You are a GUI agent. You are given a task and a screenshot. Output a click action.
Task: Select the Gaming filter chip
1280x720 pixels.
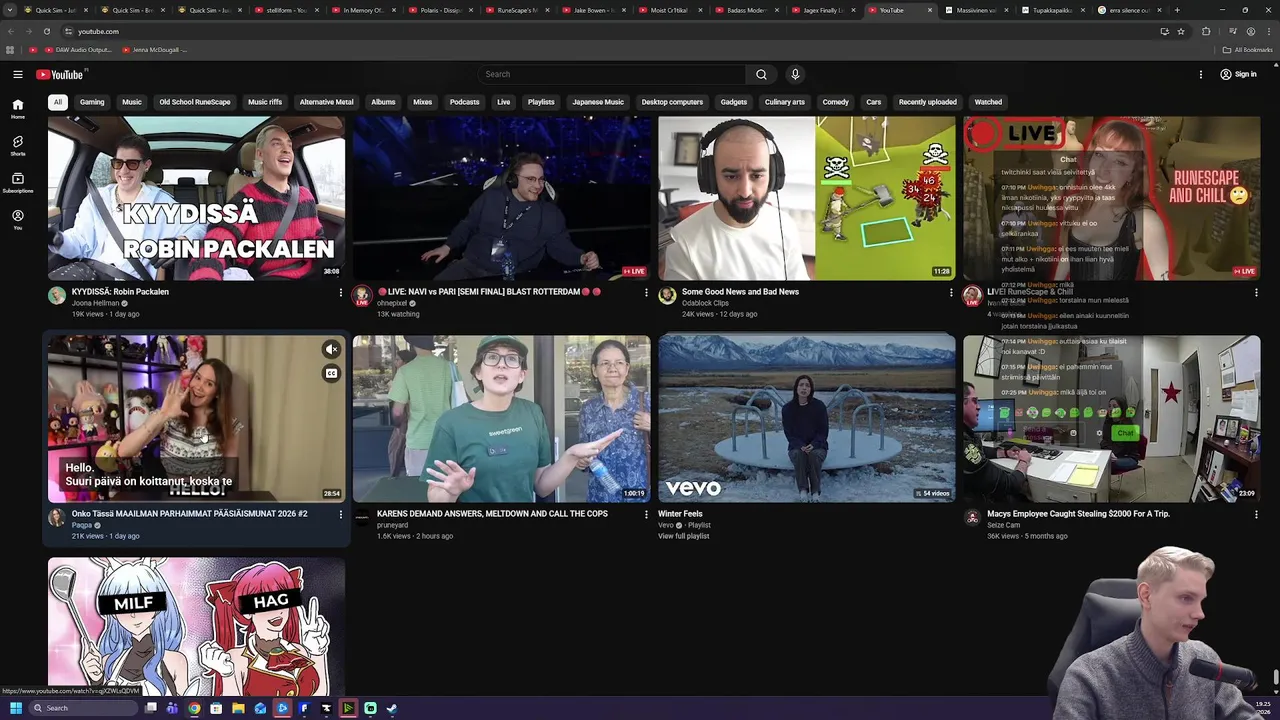[x=92, y=102]
